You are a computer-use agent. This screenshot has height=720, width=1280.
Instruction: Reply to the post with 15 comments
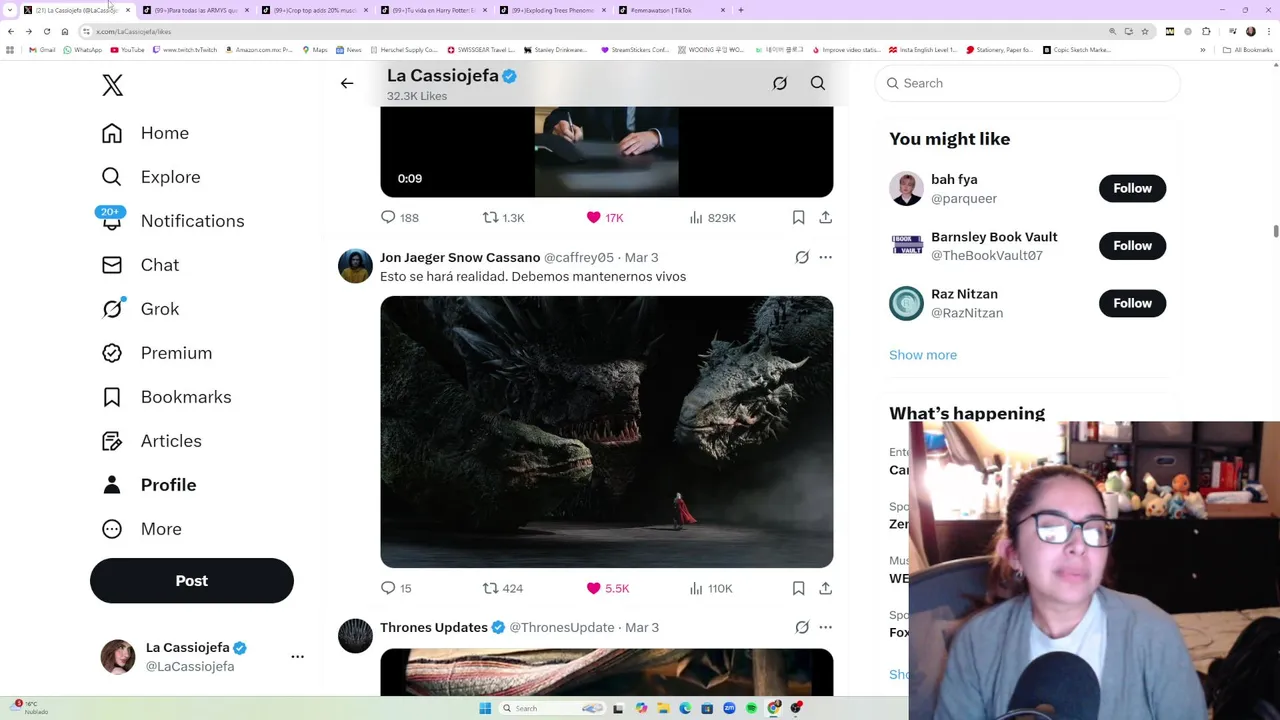point(396,588)
